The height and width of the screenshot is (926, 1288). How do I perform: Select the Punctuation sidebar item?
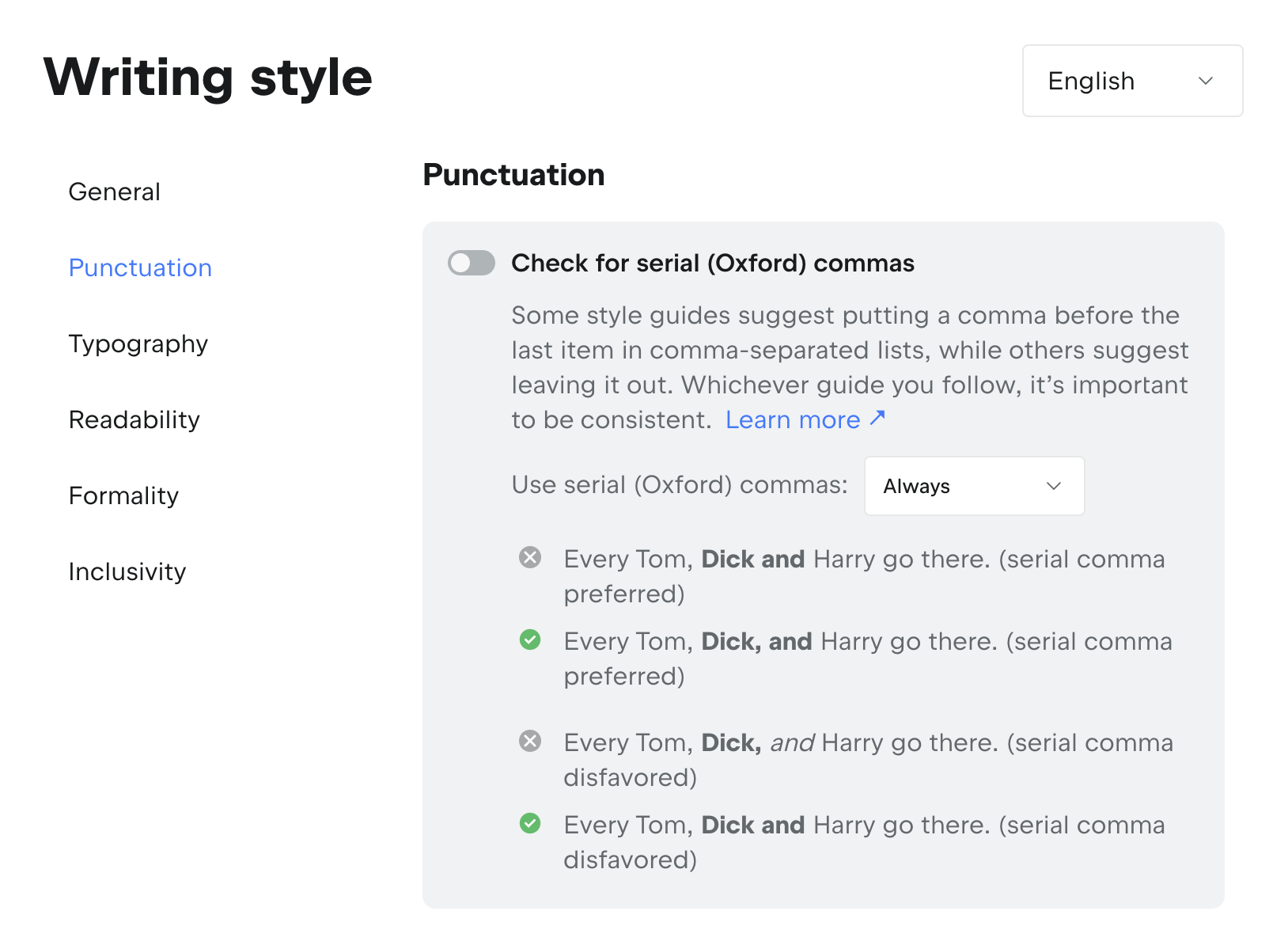pyautogui.click(x=140, y=268)
